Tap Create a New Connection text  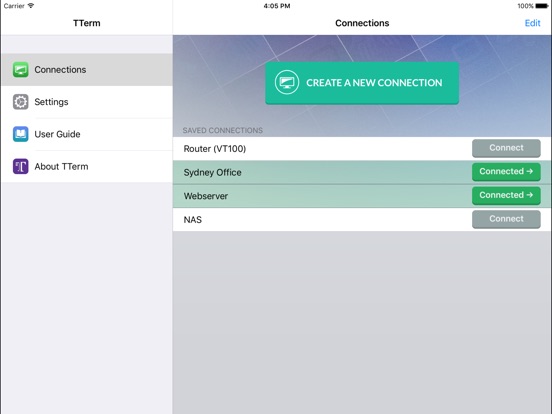374,83
